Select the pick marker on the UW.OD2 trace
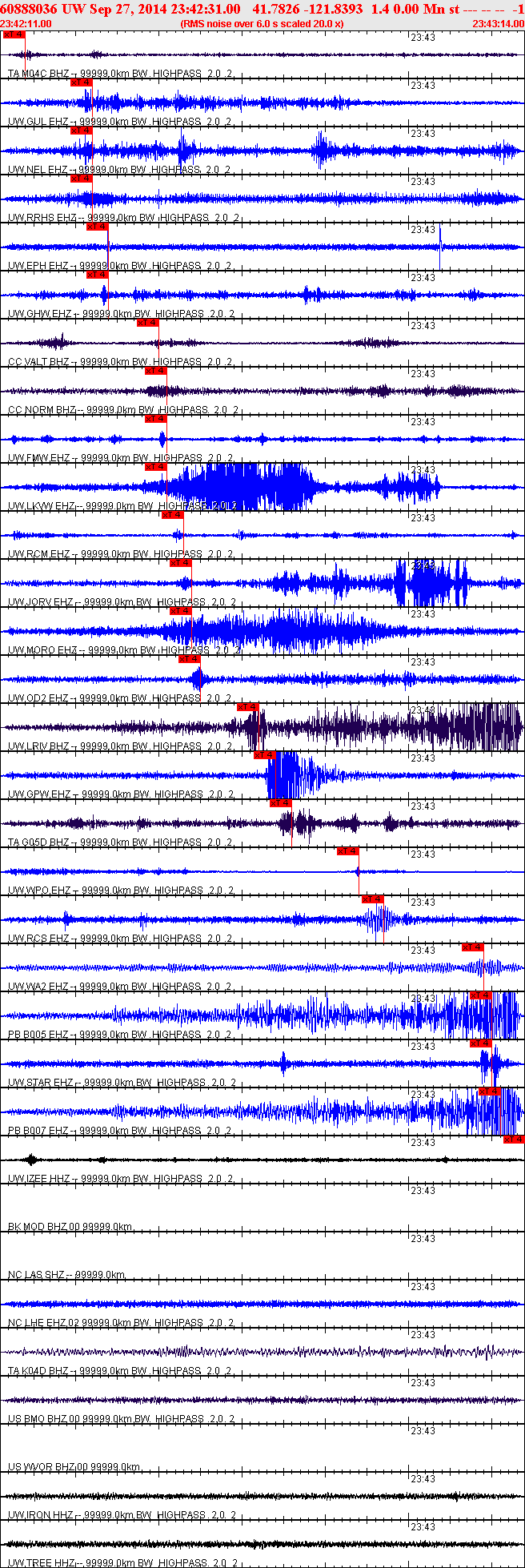Viewport: 525px width, 1568px height. pos(189,659)
